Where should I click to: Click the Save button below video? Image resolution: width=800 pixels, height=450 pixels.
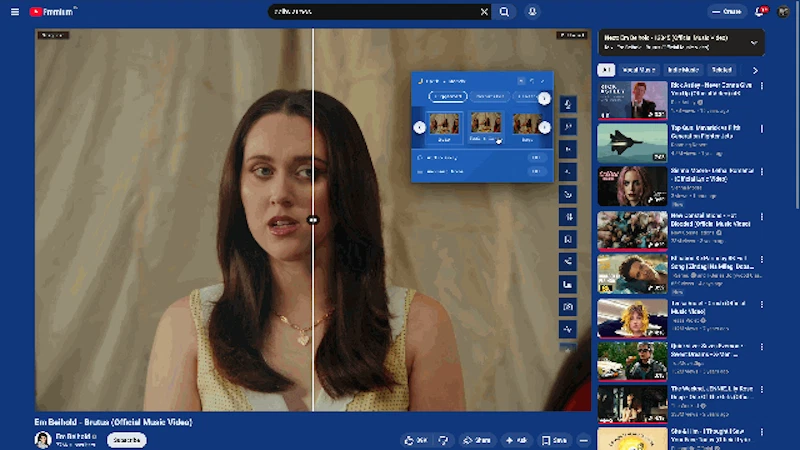(554, 440)
